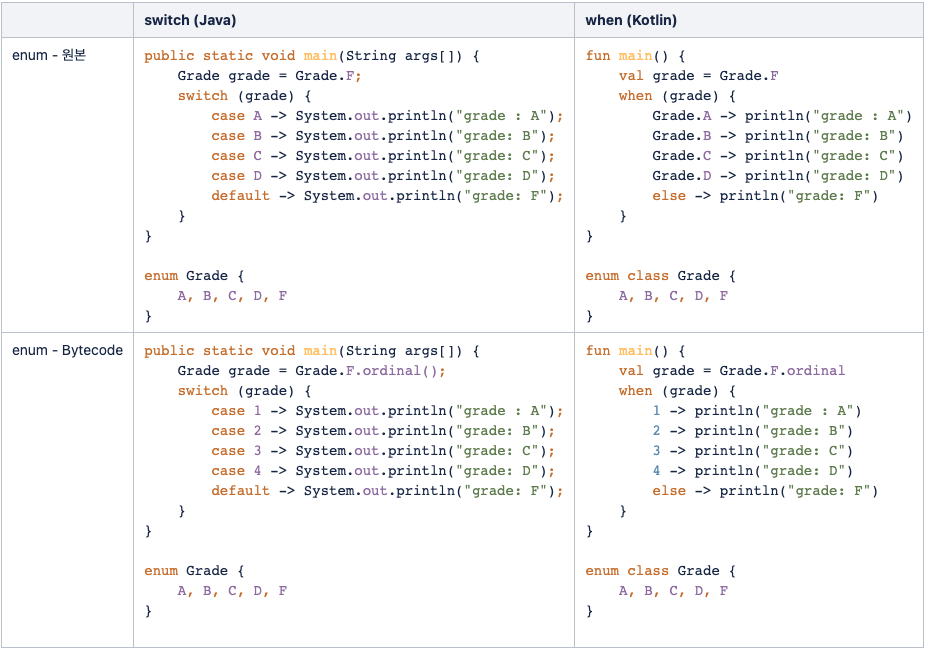The width and height of the screenshot is (928, 651).
Task: Click "A, B, C, D, F" in Java 원본 cell
Action: click(x=232, y=296)
